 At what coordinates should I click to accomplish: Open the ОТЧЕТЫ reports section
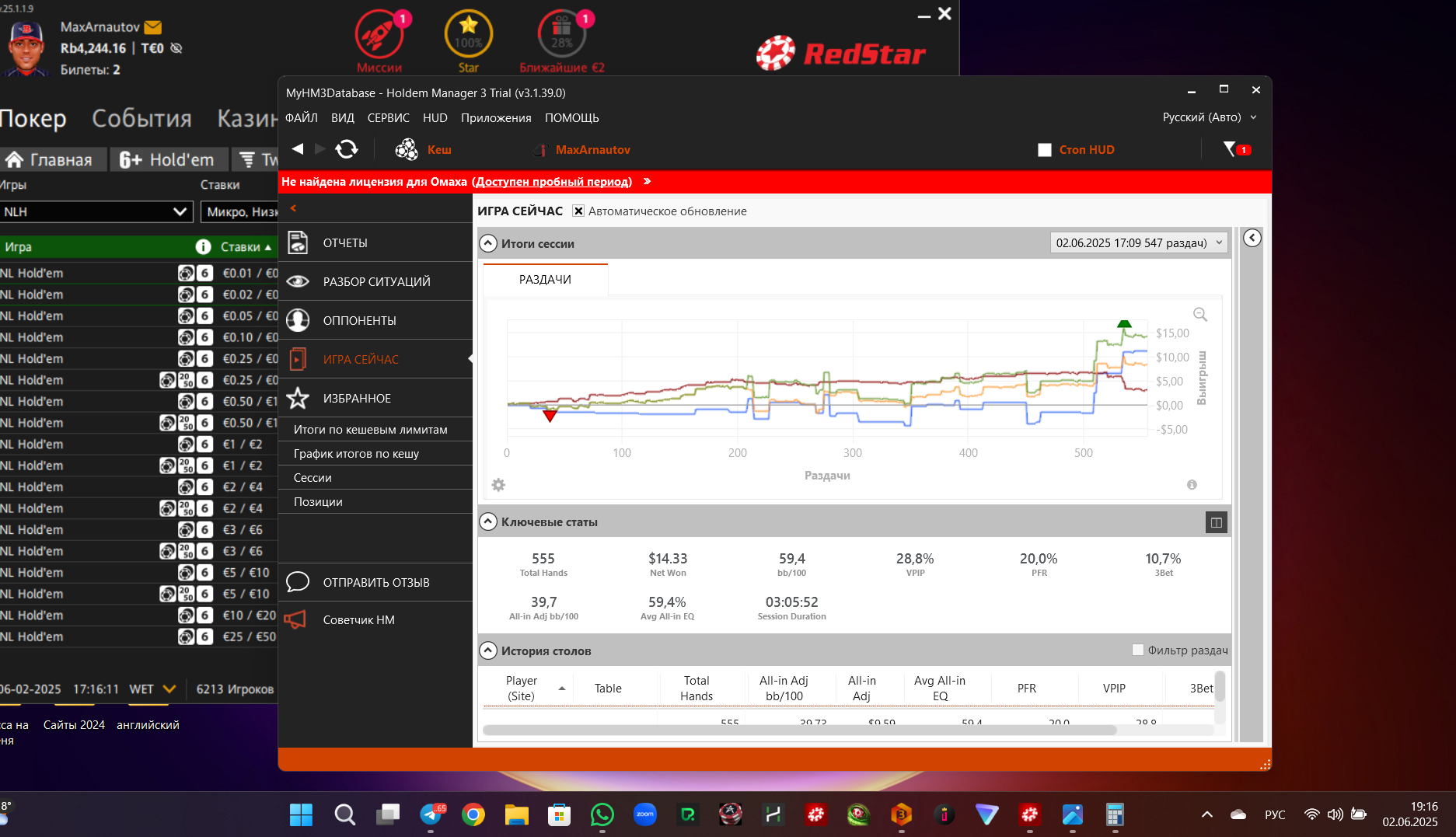pos(375,242)
